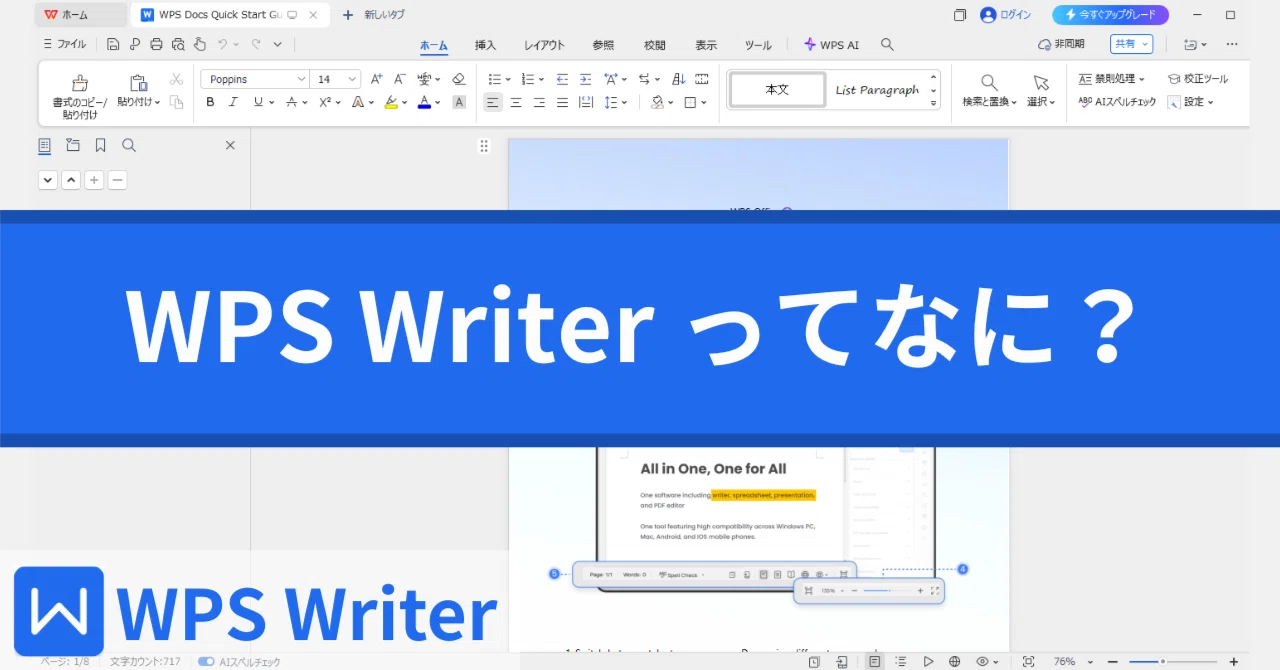Screen dimensions: 1280x670
Task: Toggle AI spell check switch in status bar
Action: click(x=206, y=662)
